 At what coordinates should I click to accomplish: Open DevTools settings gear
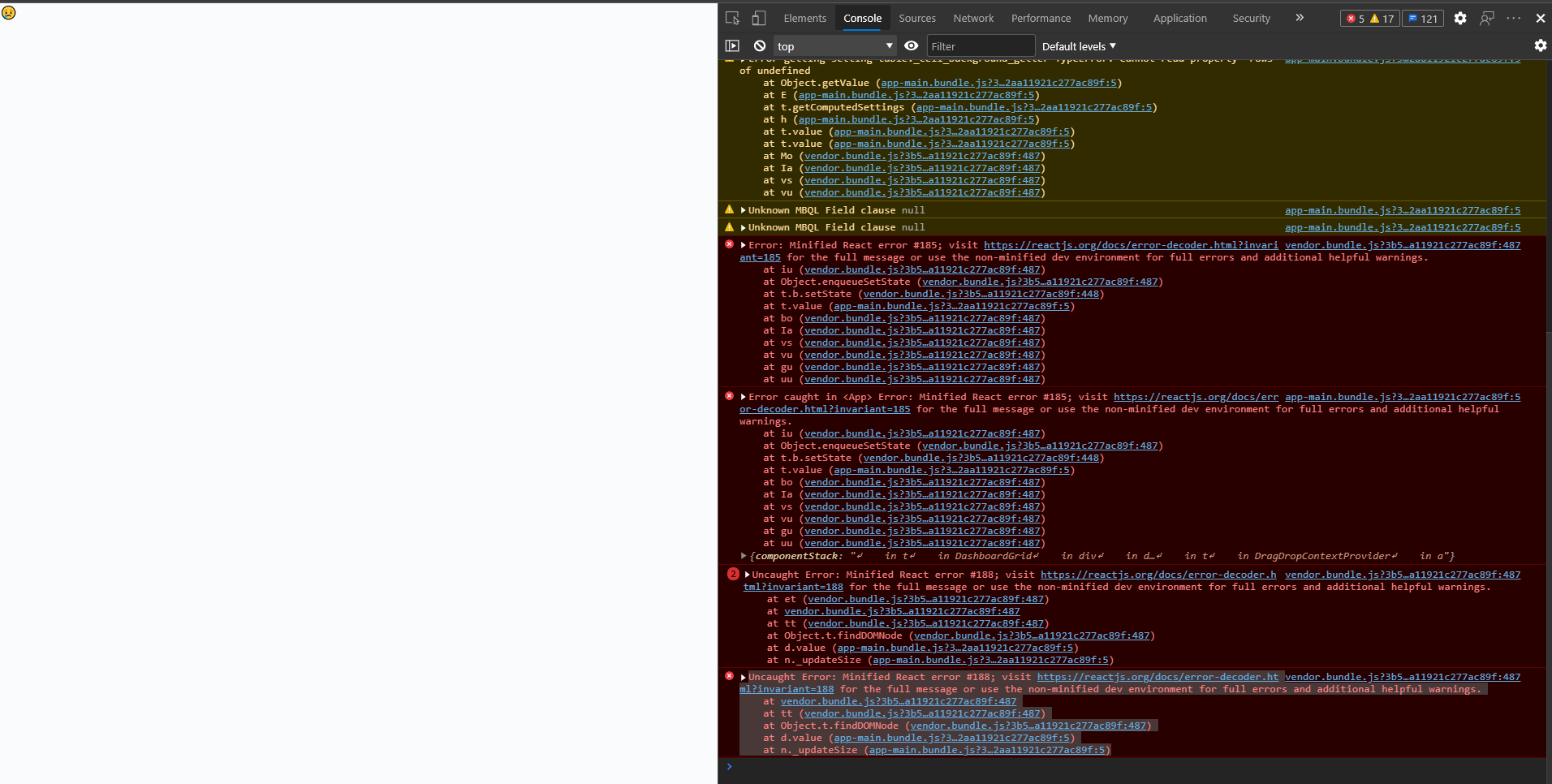click(1461, 18)
